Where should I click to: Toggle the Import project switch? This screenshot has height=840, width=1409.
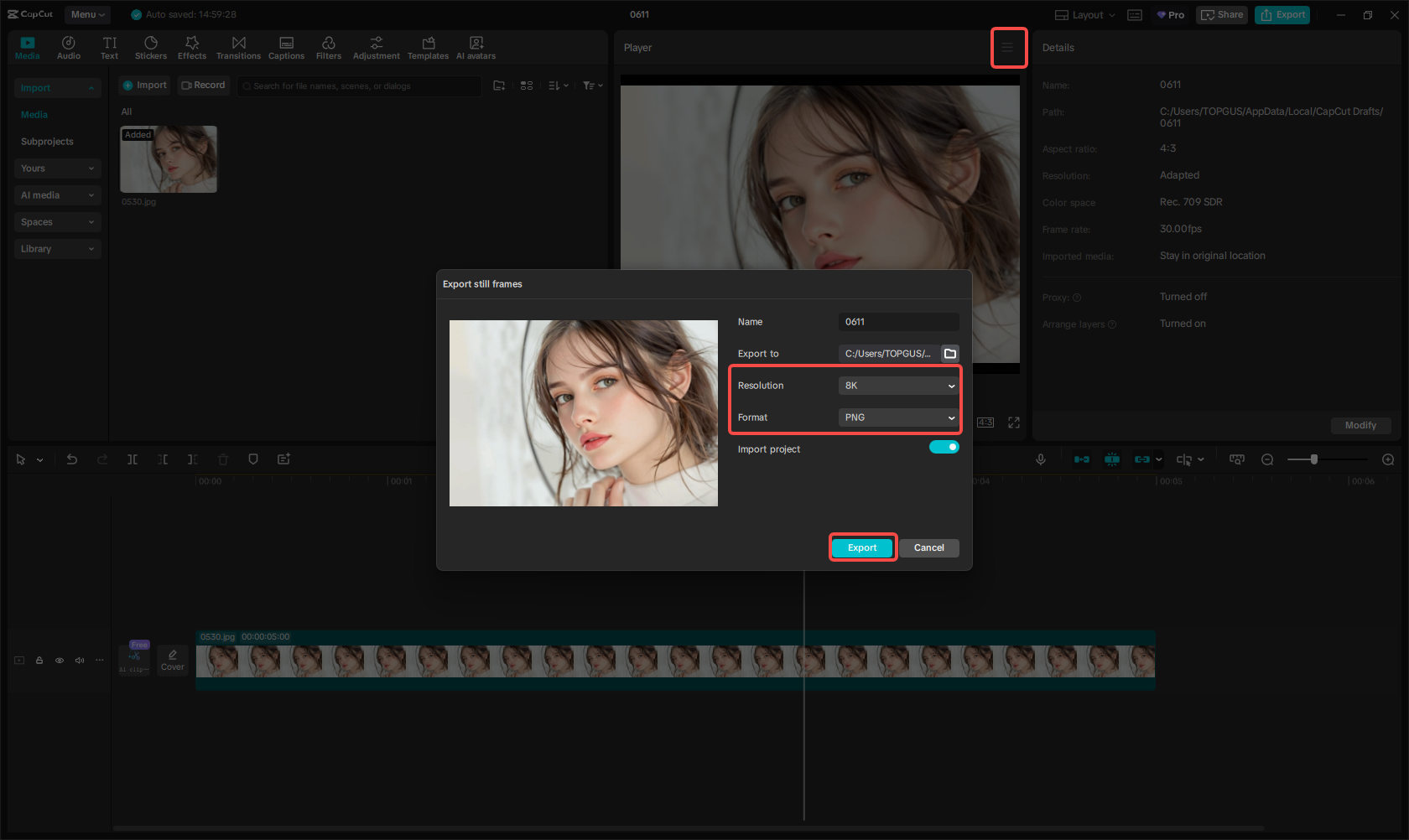pyautogui.click(x=944, y=448)
